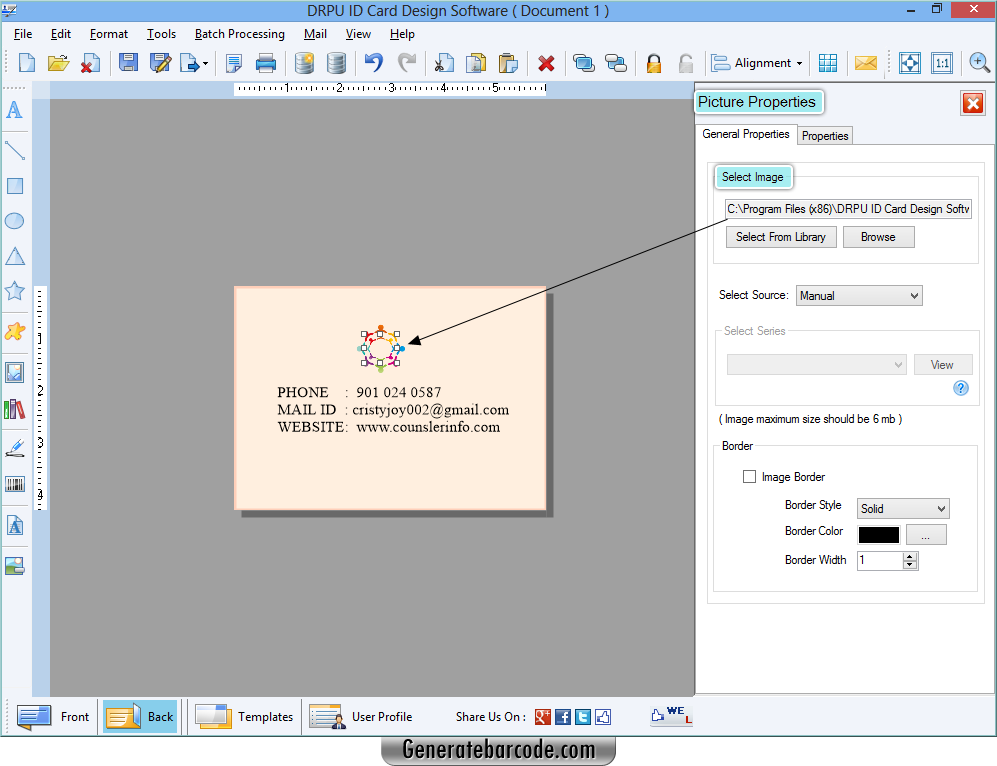Viewport: 997px width, 766px height.
Task: Click the 1:1 actual size icon
Action: (942, 62)
